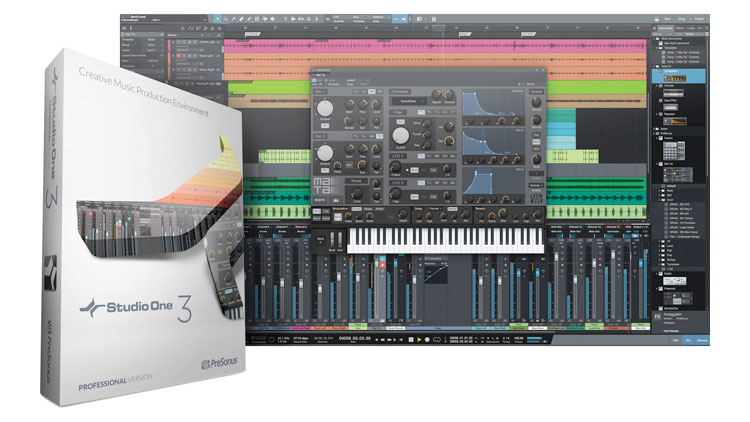Click the pitch bend wheel beside the keyboard
750x422 pixels.
[x=332, y=240]
